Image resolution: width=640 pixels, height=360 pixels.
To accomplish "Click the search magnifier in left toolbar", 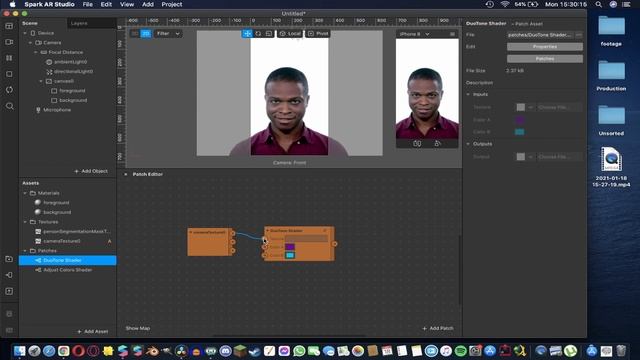I will [9, 106].
